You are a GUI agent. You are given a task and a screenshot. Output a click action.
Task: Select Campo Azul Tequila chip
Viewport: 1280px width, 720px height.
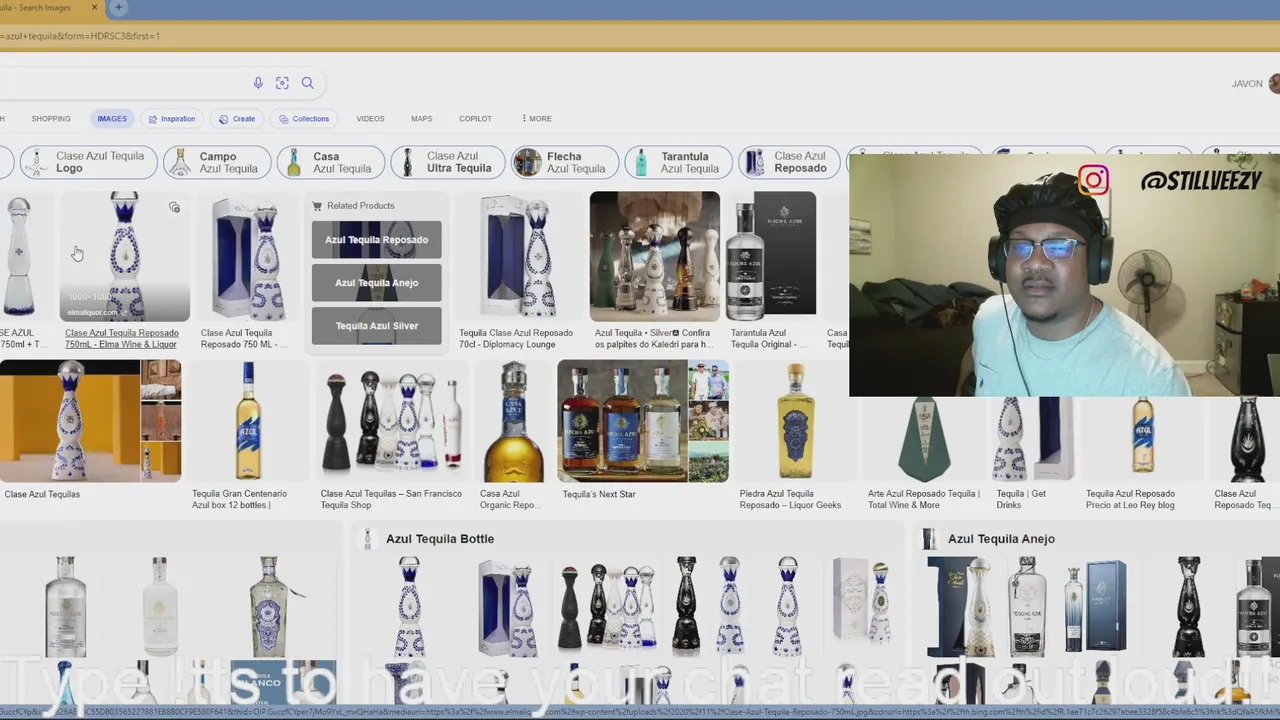point(217,162)
